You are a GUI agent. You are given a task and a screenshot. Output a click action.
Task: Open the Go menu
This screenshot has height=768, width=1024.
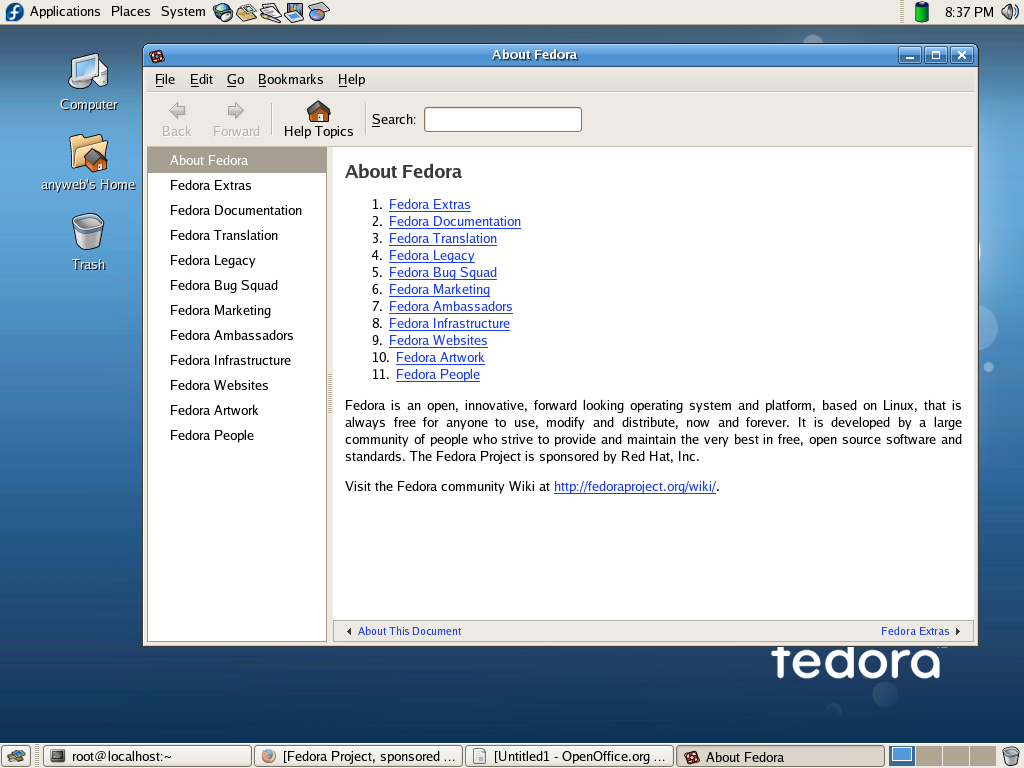pos(236,80)
